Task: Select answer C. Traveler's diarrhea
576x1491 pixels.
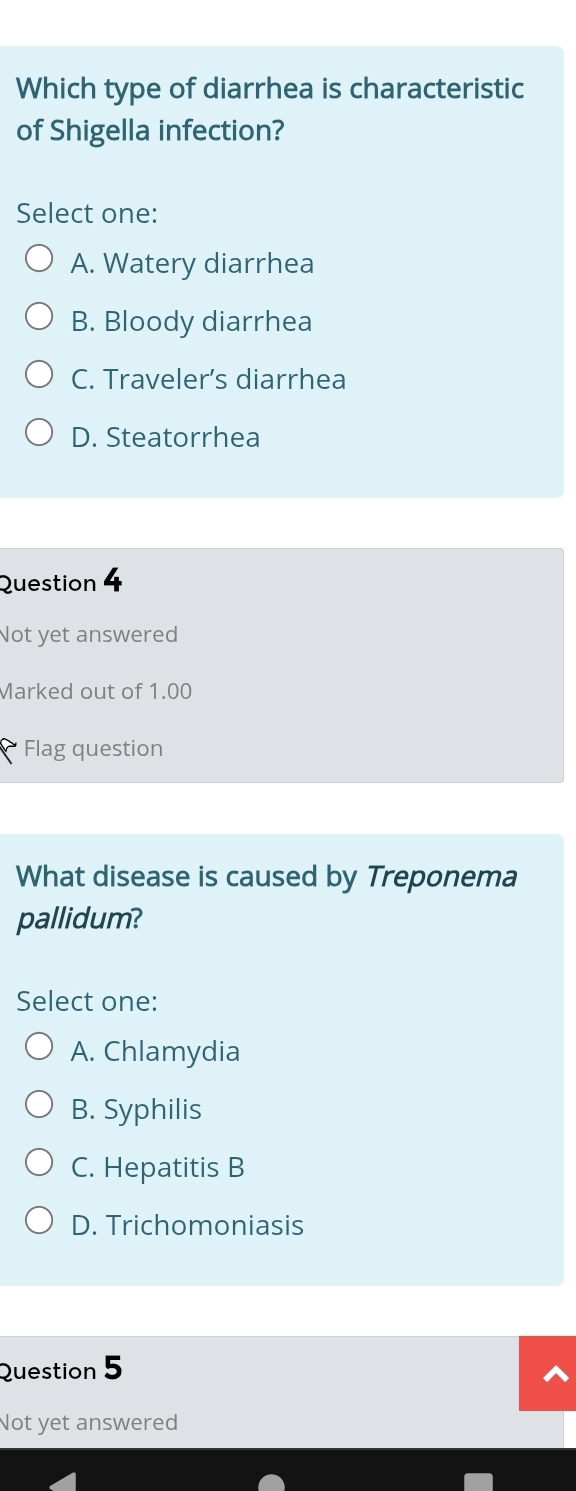Action: pos(38,374)
